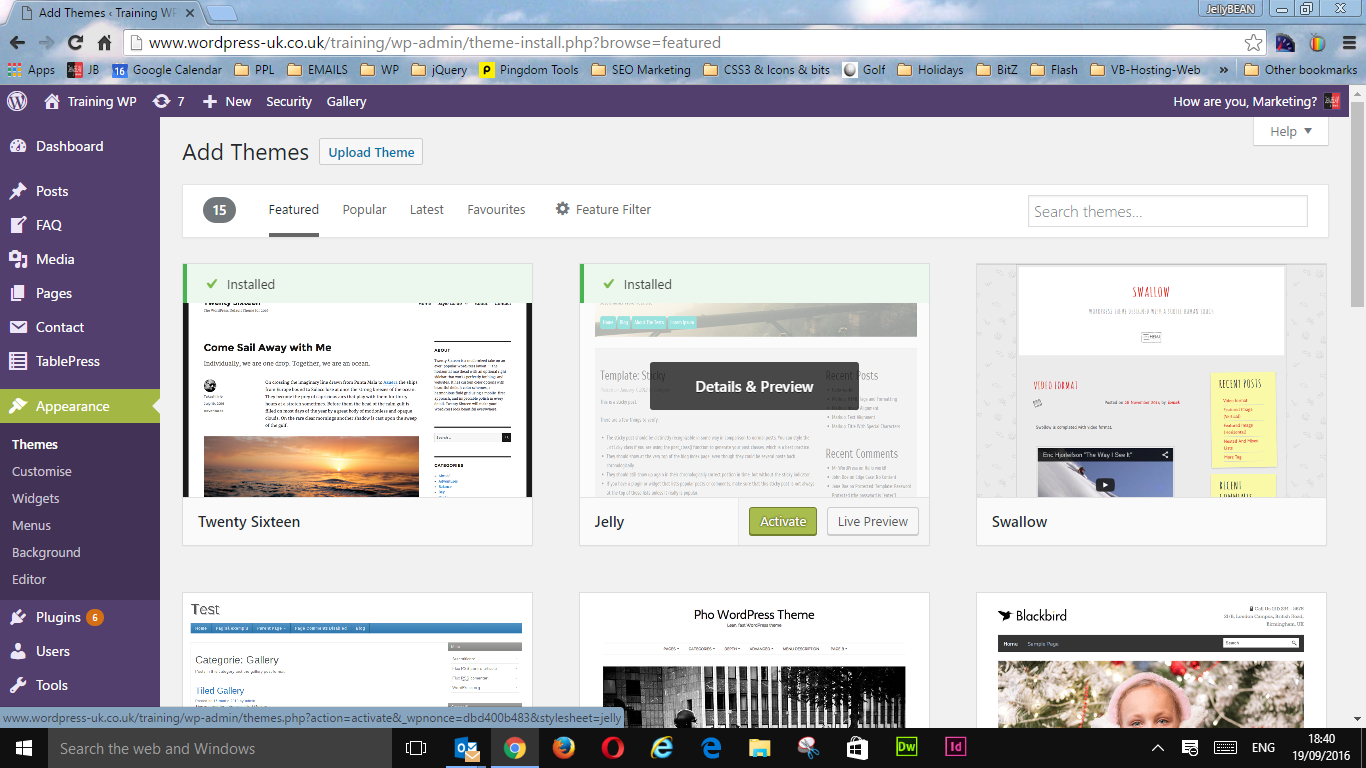The image size is (1366, 768).
Task: Select the Featured themes tab
Action: pos(294,209)
